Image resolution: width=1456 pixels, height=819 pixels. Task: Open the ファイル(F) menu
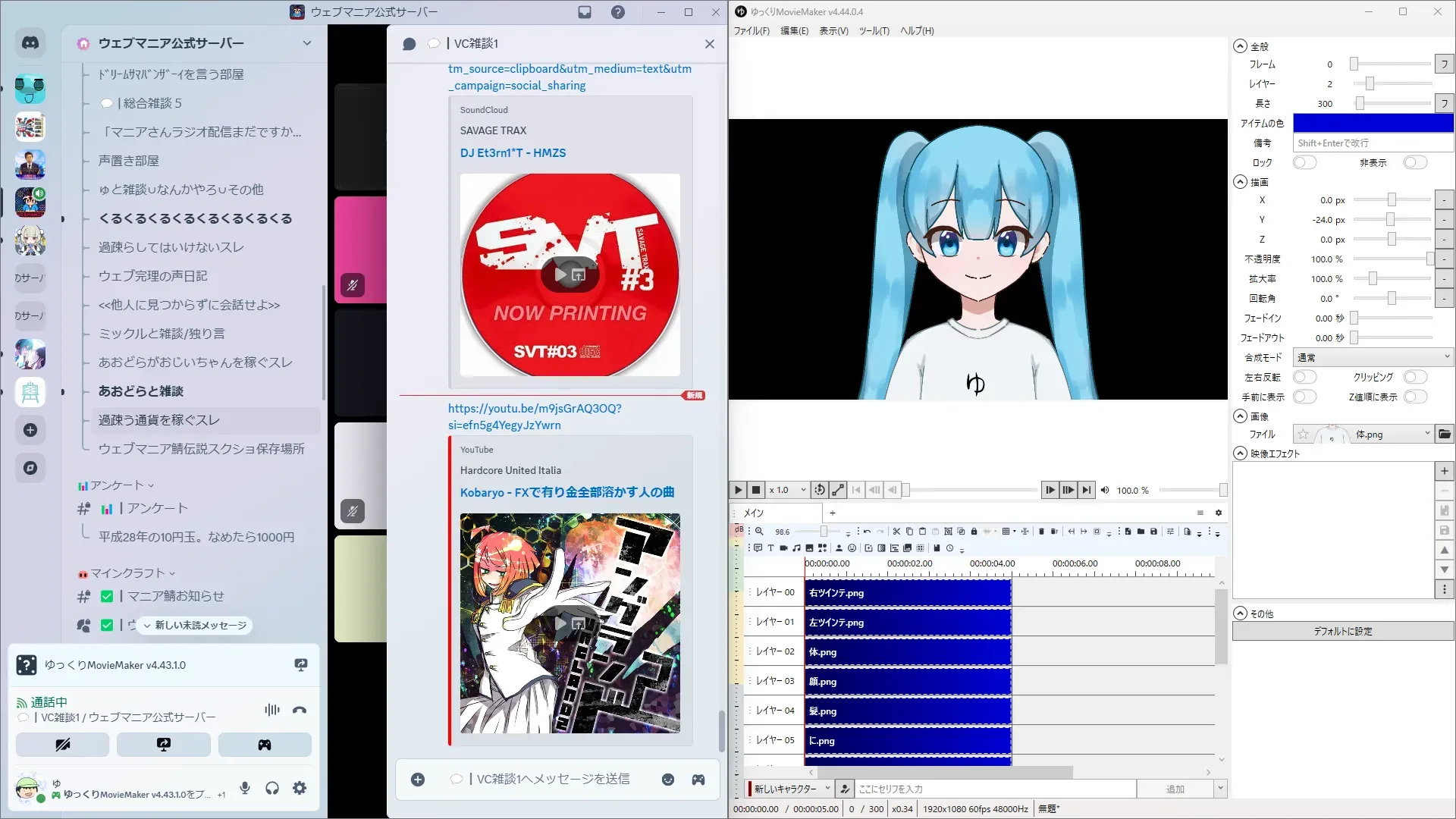coord(751,31)
